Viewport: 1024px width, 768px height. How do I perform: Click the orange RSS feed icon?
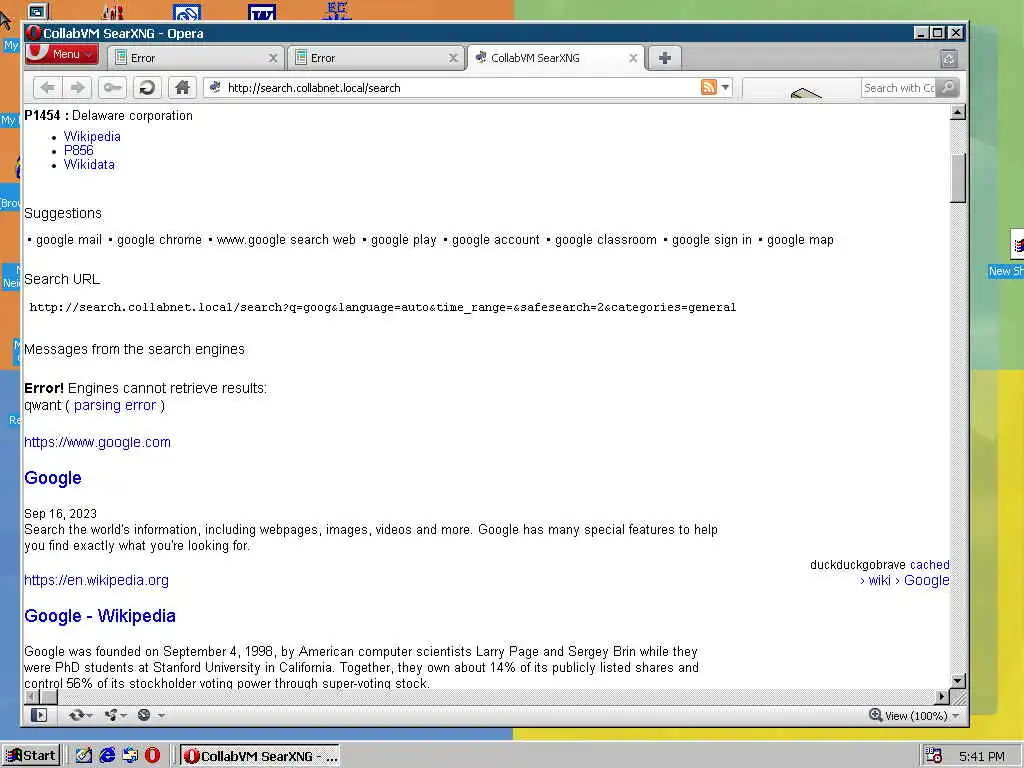tap(709, 87)
